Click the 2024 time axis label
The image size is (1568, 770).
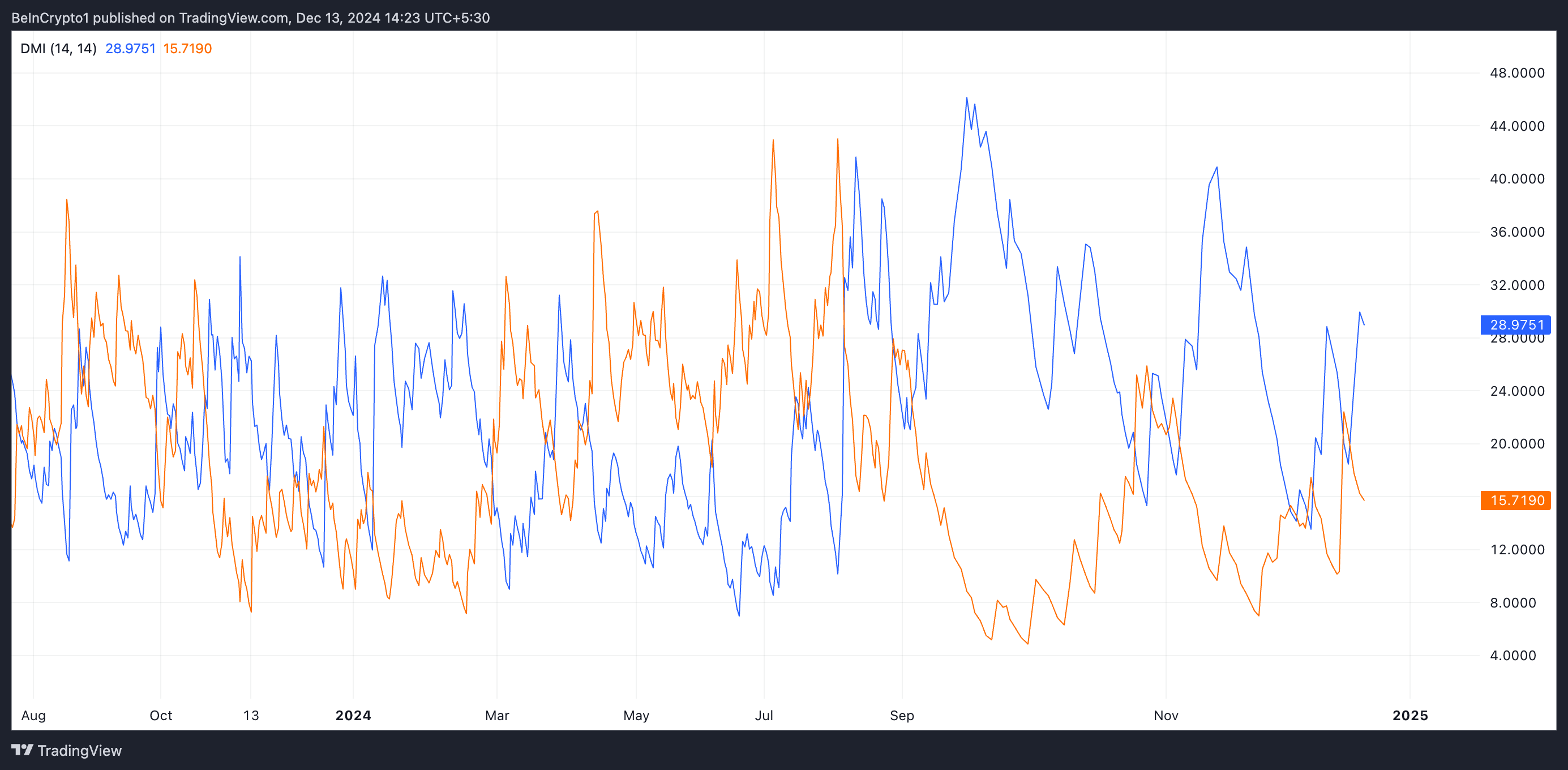(353, 715)
